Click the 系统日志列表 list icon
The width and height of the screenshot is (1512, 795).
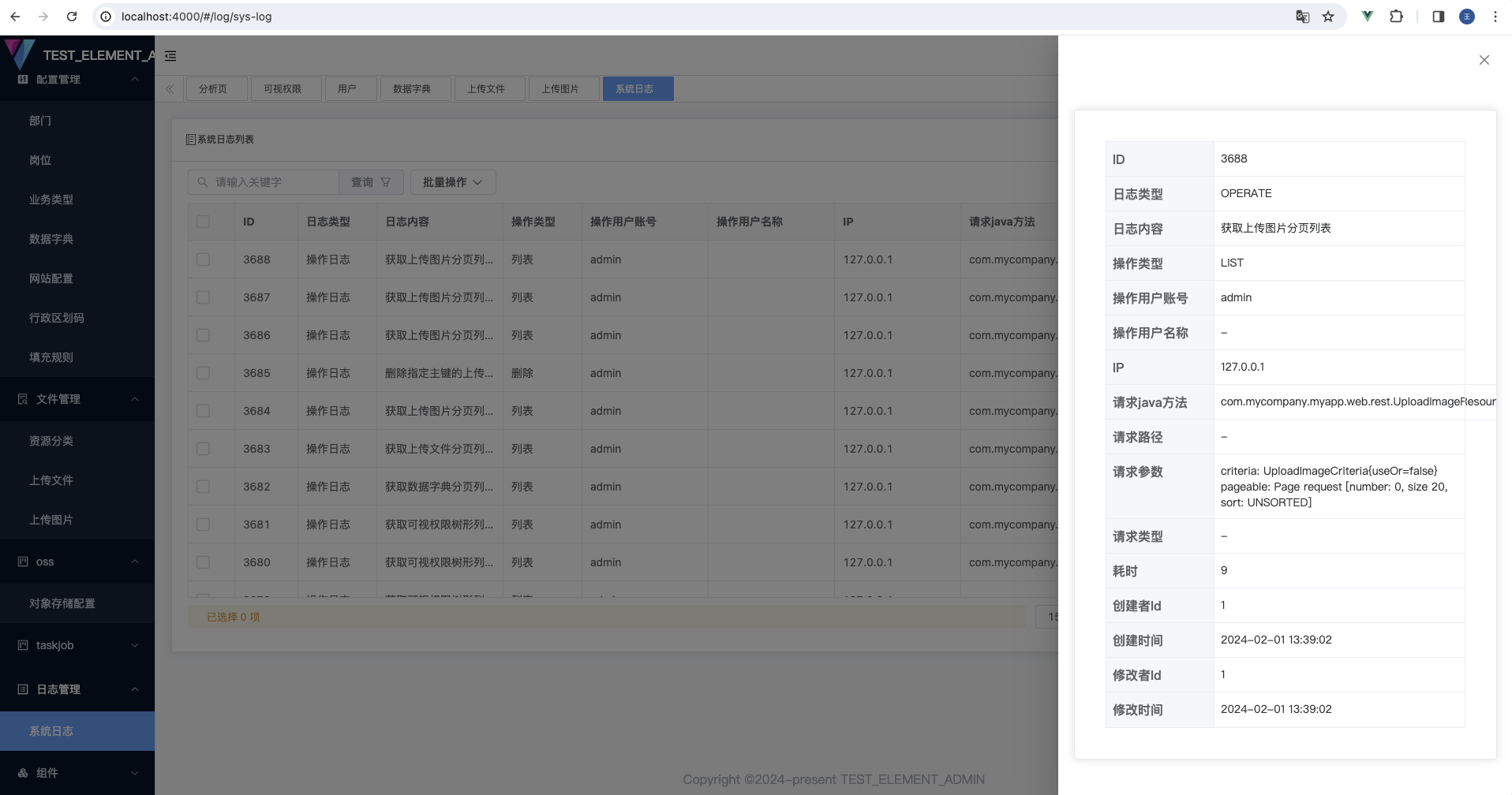point(190,139)
